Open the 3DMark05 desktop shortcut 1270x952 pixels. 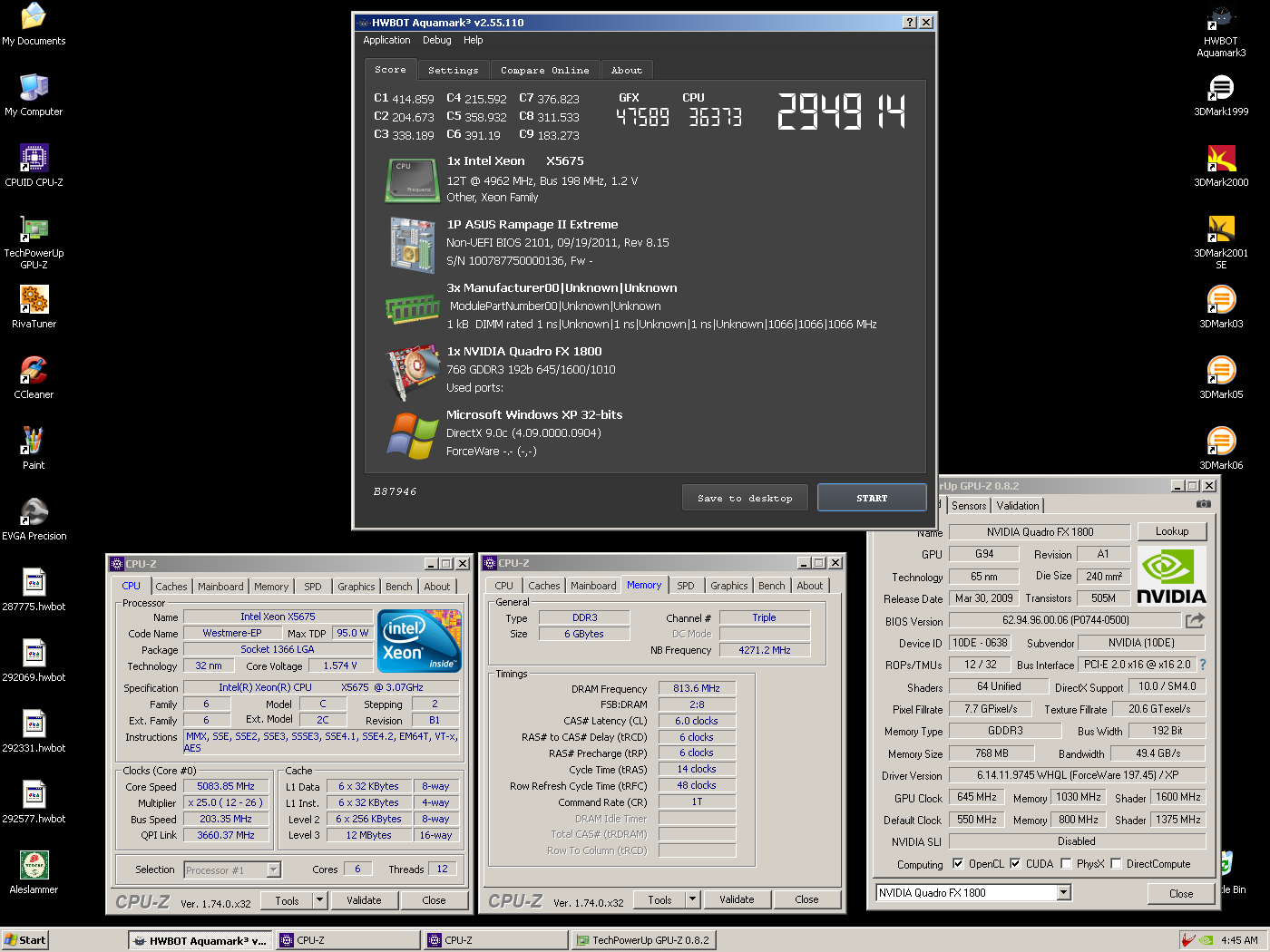1221,377
